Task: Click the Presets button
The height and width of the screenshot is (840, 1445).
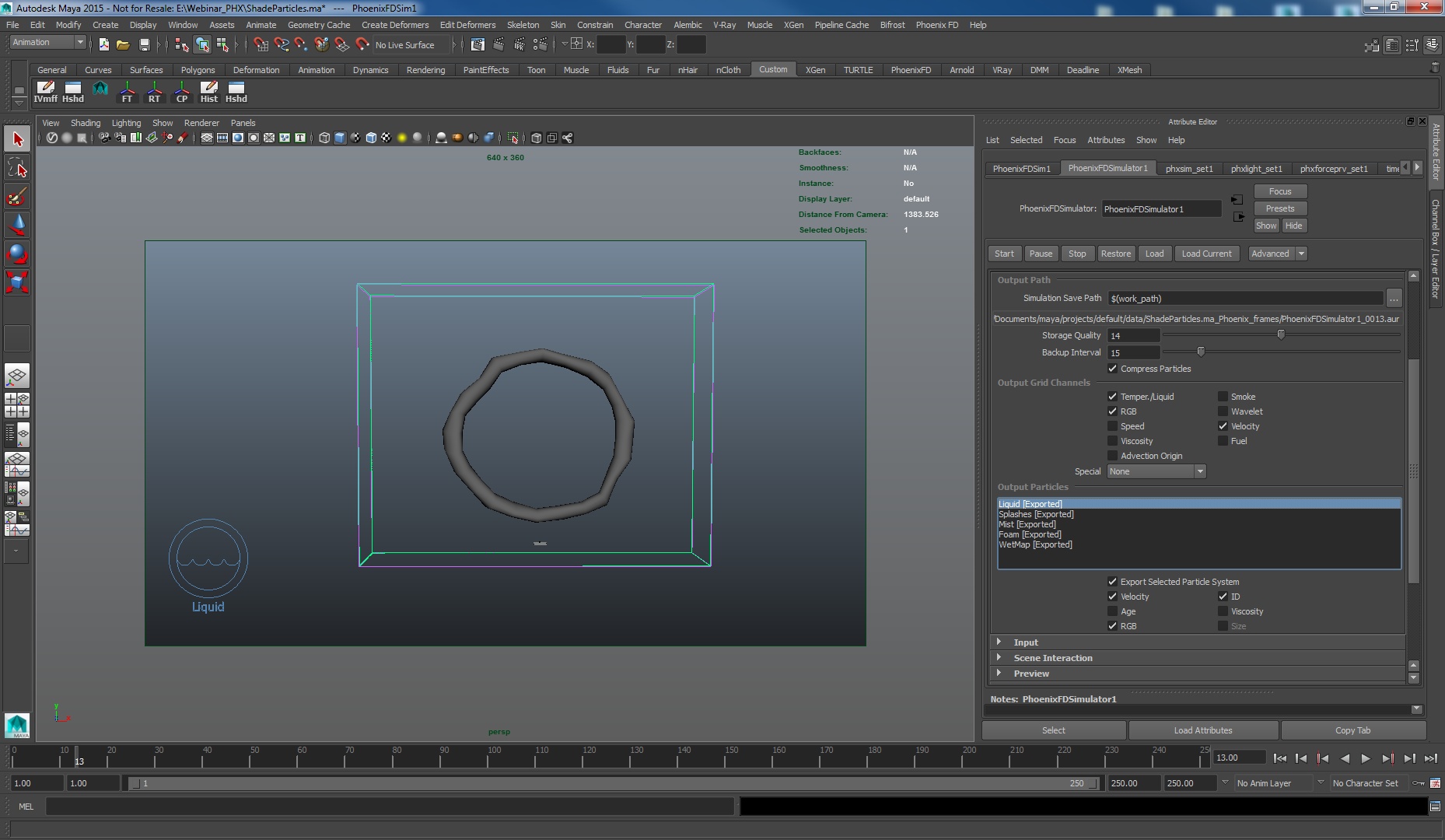Action: coord(1280,208)
